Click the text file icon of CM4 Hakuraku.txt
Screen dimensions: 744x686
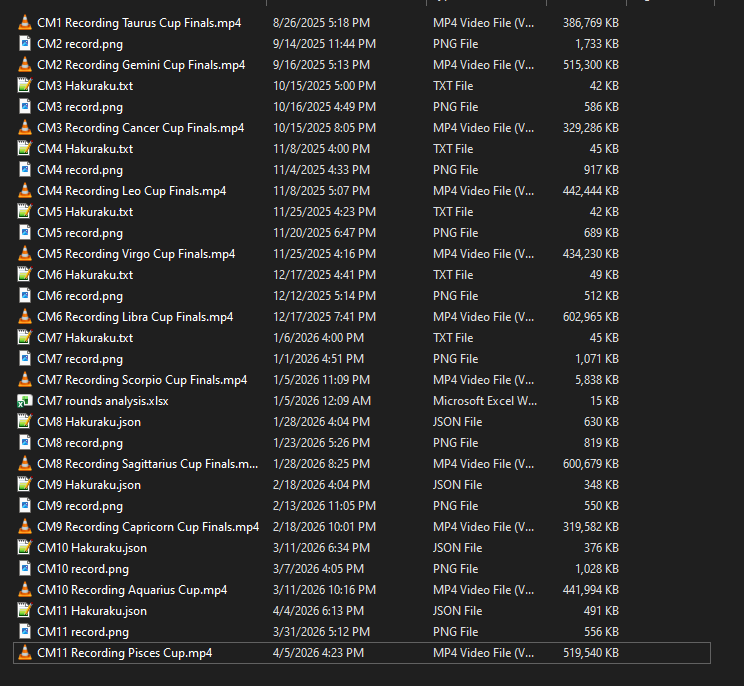pyautogui.click(x=25, y=149)
